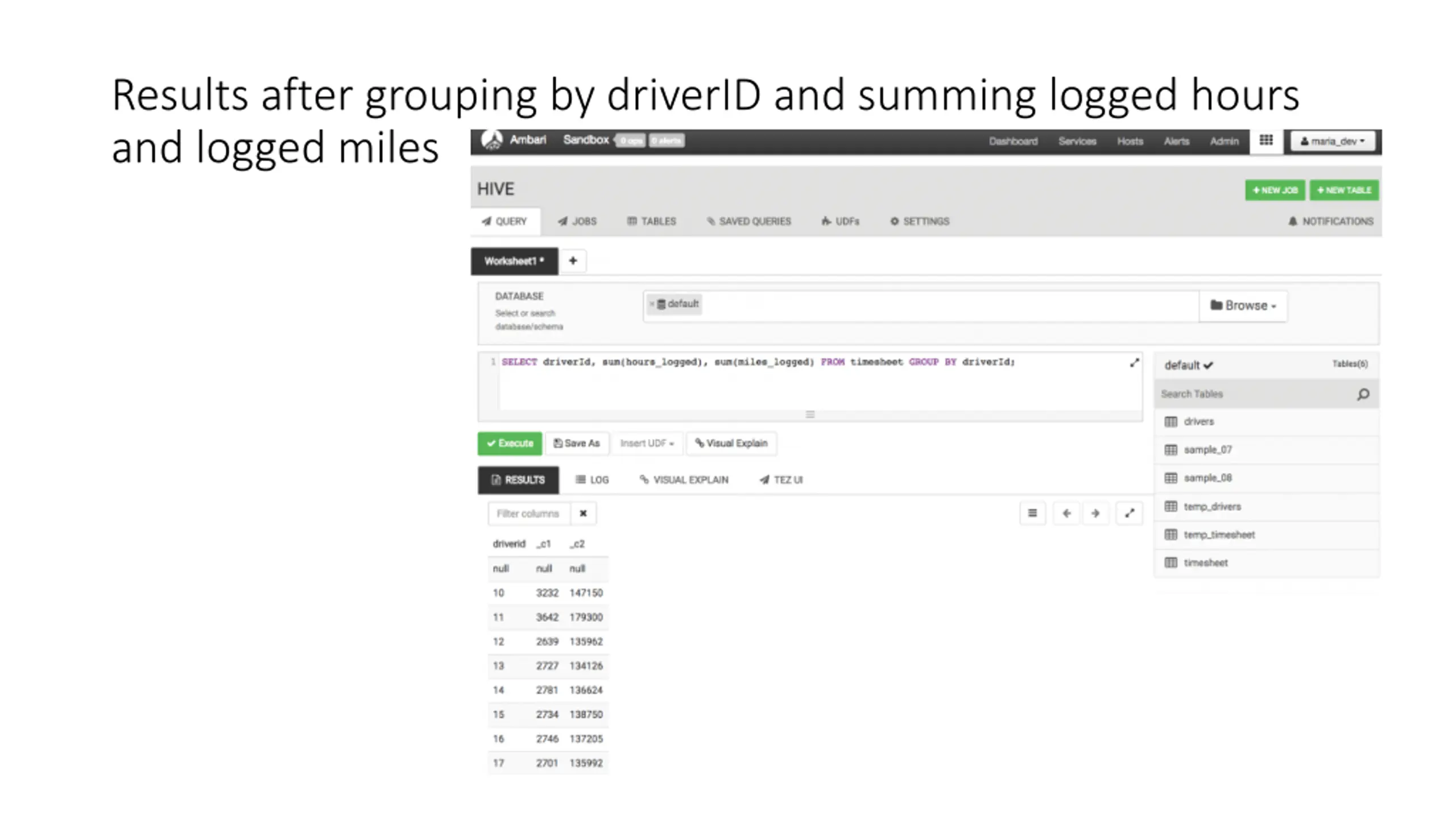Open the views grid icon
The width and height of the screenshot is (1456, 819).
[1265, 140]
